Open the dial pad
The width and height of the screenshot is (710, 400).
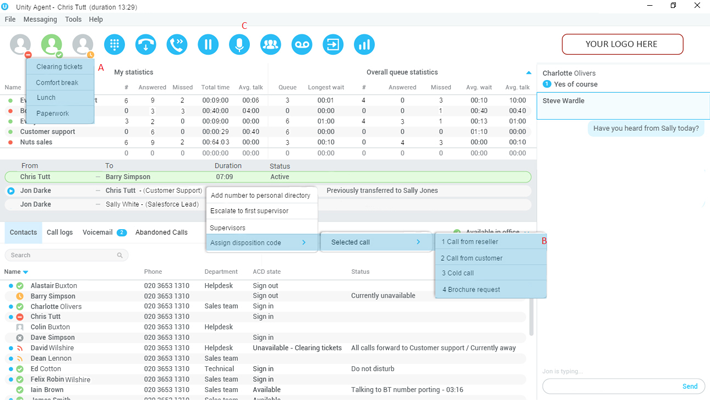115,44
